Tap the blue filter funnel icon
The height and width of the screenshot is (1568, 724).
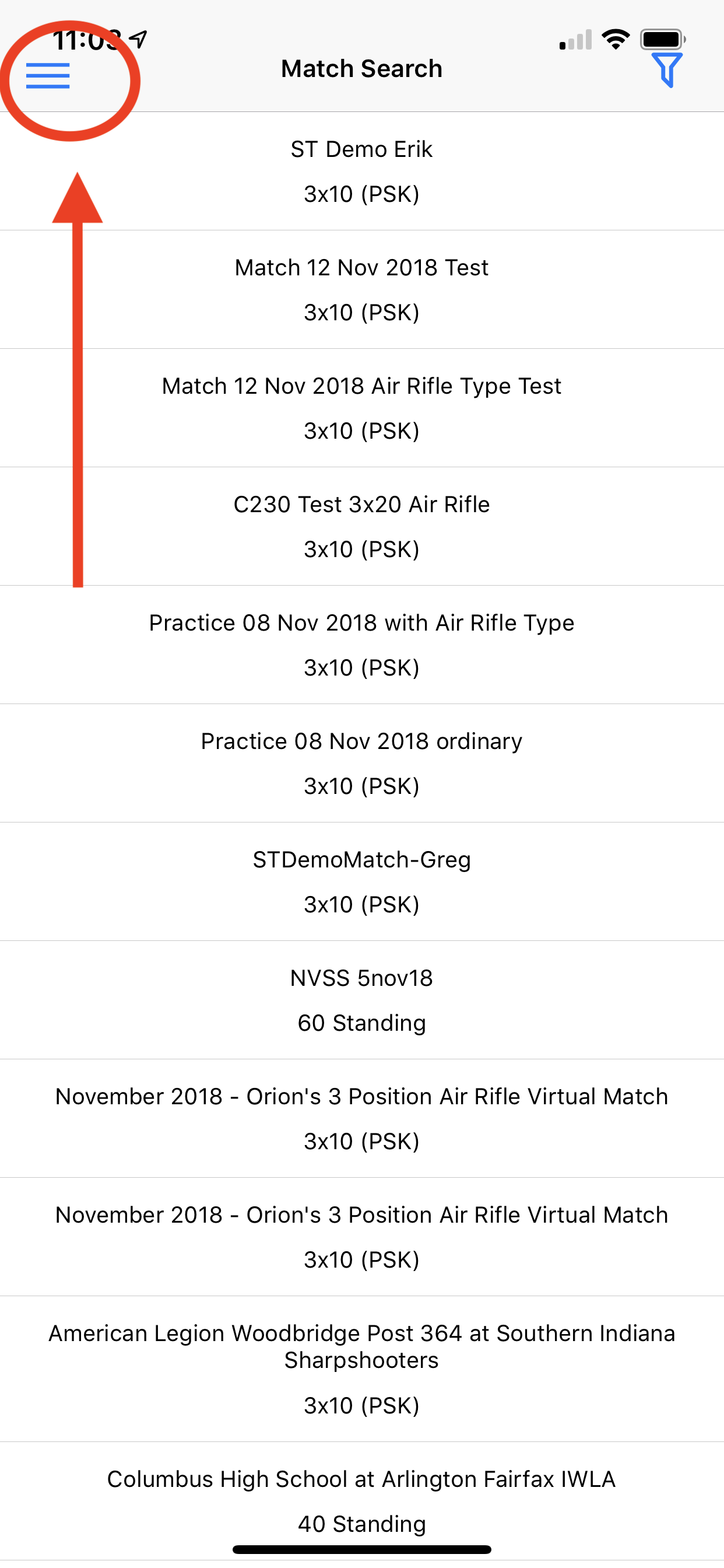click(x=667, y=69)
